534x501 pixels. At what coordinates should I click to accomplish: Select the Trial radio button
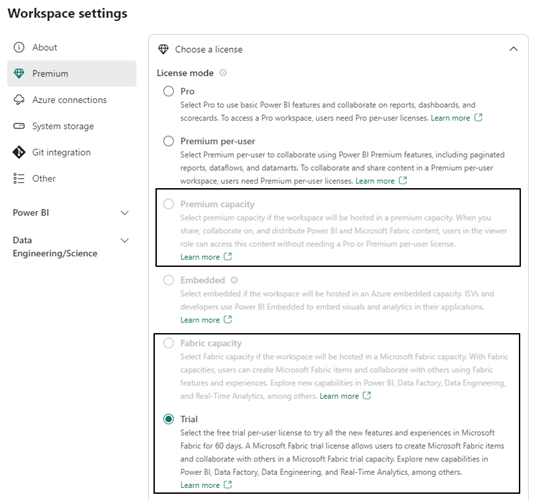coord(169,419)
